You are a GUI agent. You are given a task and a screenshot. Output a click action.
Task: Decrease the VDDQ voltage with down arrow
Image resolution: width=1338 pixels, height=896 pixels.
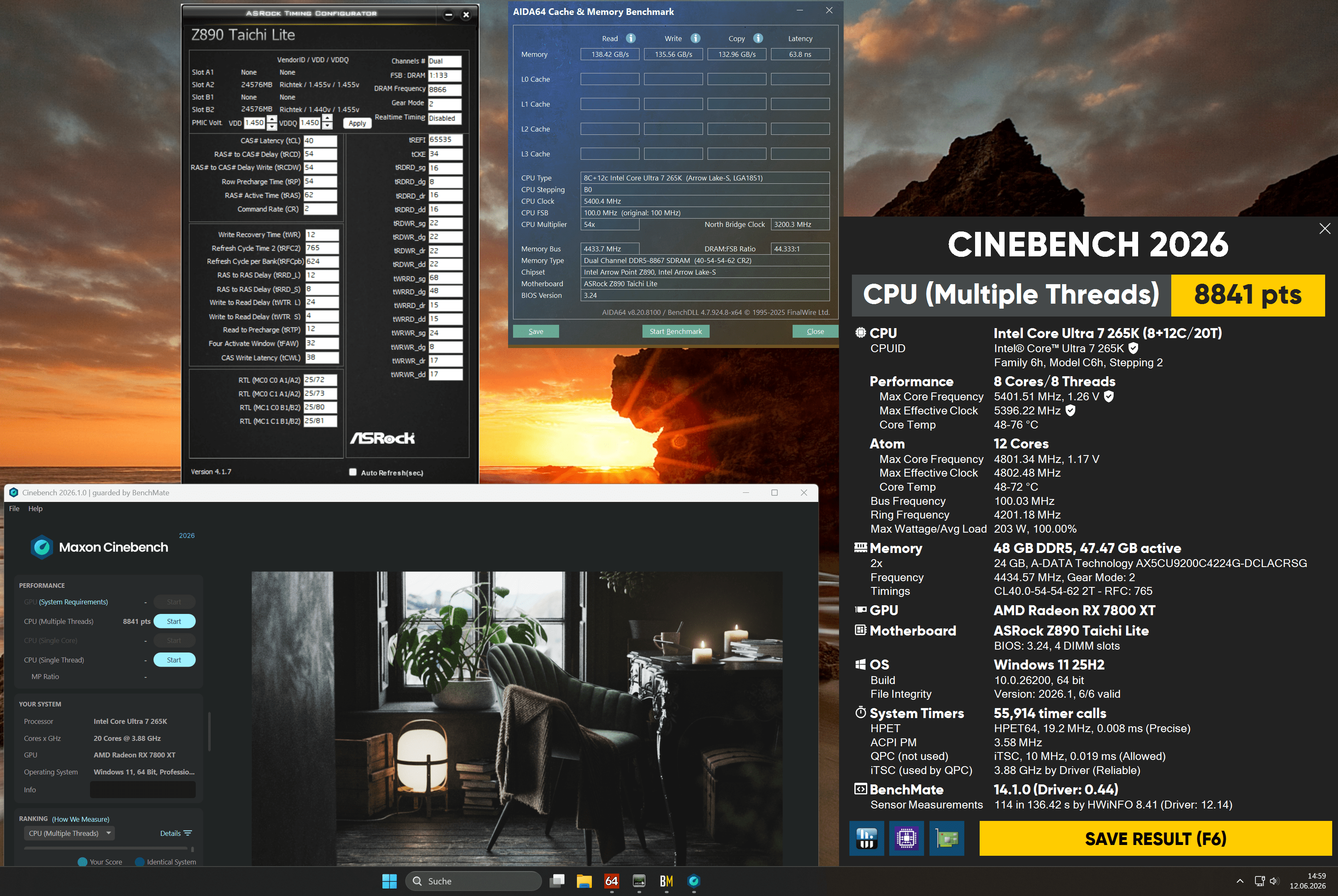coord(327,126)
